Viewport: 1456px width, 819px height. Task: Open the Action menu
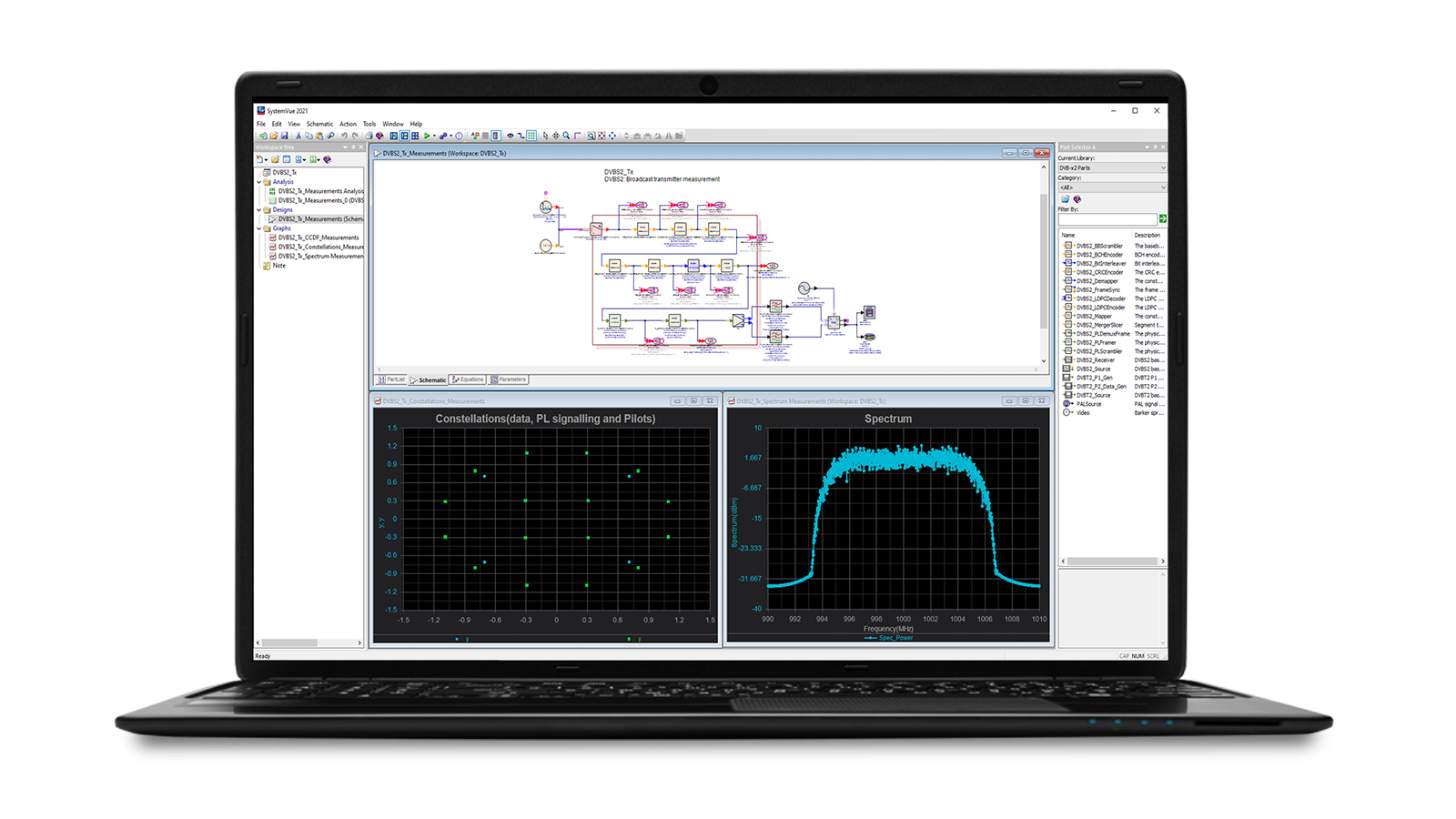click(348, 124)
